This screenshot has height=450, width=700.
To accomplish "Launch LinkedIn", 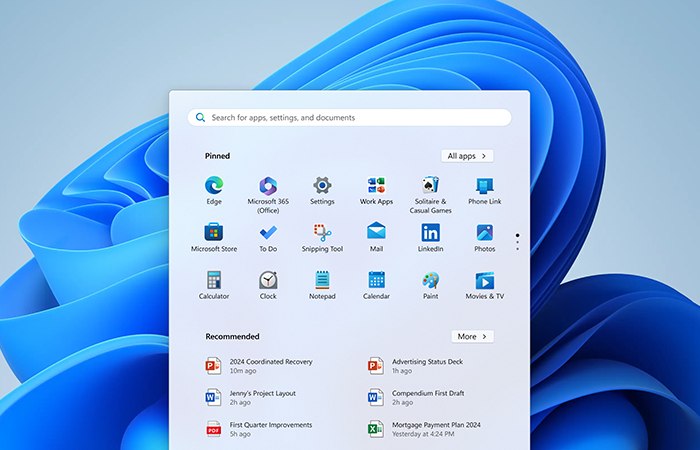I will click(430, 238).
